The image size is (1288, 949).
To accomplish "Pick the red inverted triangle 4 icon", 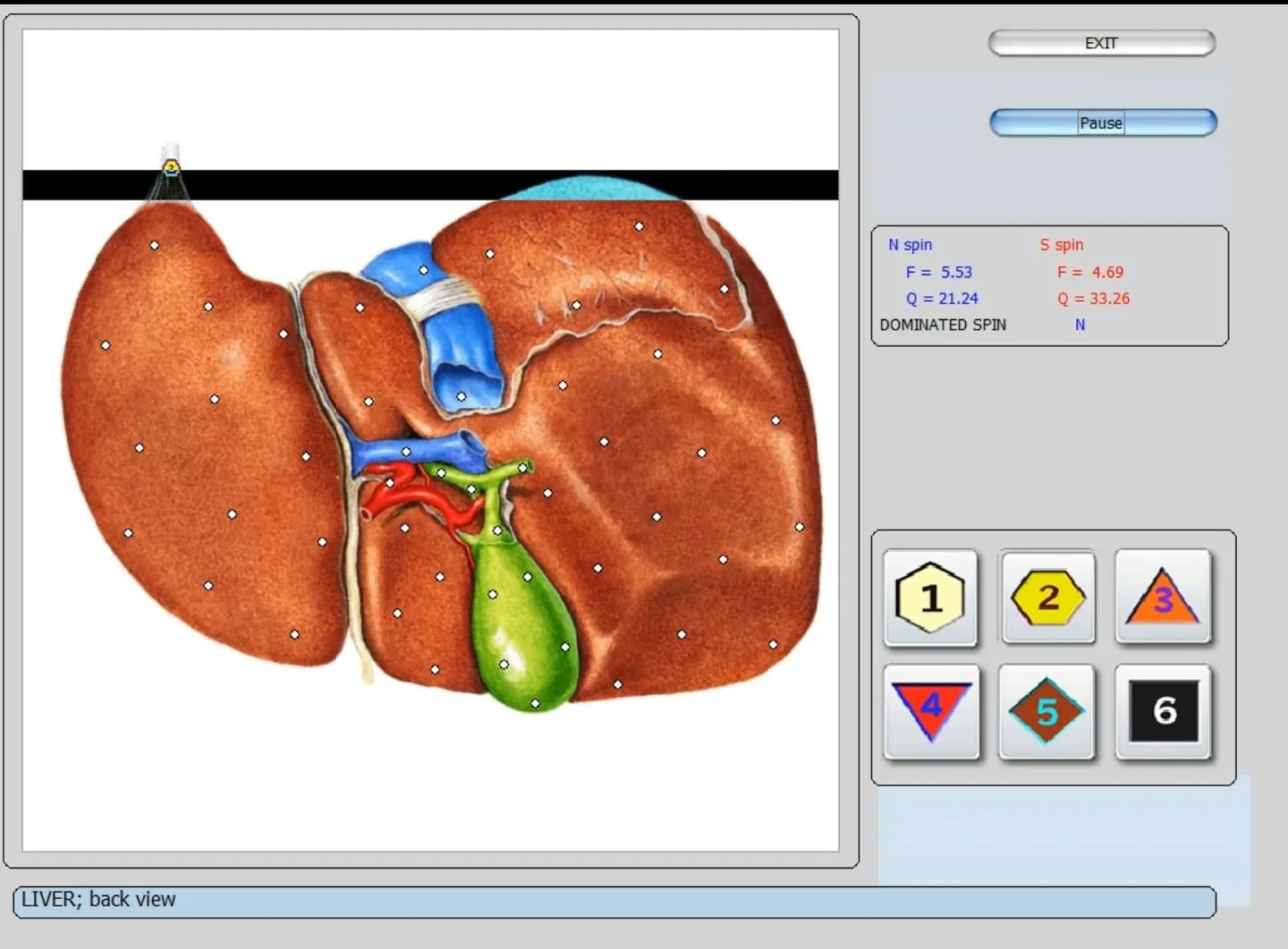I will pyautogui.click(x=931, y=712).
